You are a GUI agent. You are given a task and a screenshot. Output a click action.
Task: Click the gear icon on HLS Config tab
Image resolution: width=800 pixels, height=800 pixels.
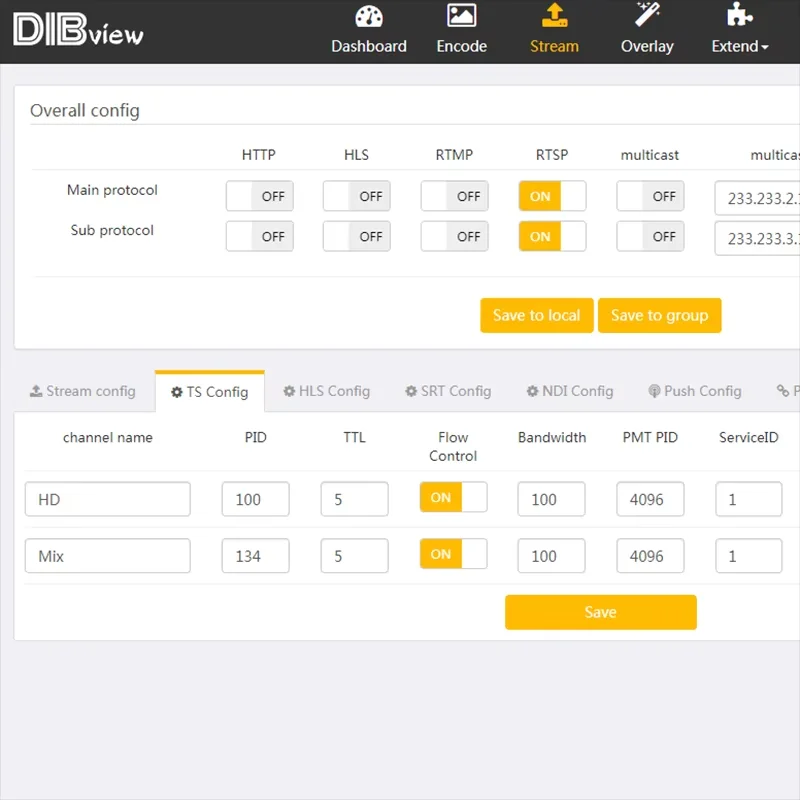tap(289, 391)
